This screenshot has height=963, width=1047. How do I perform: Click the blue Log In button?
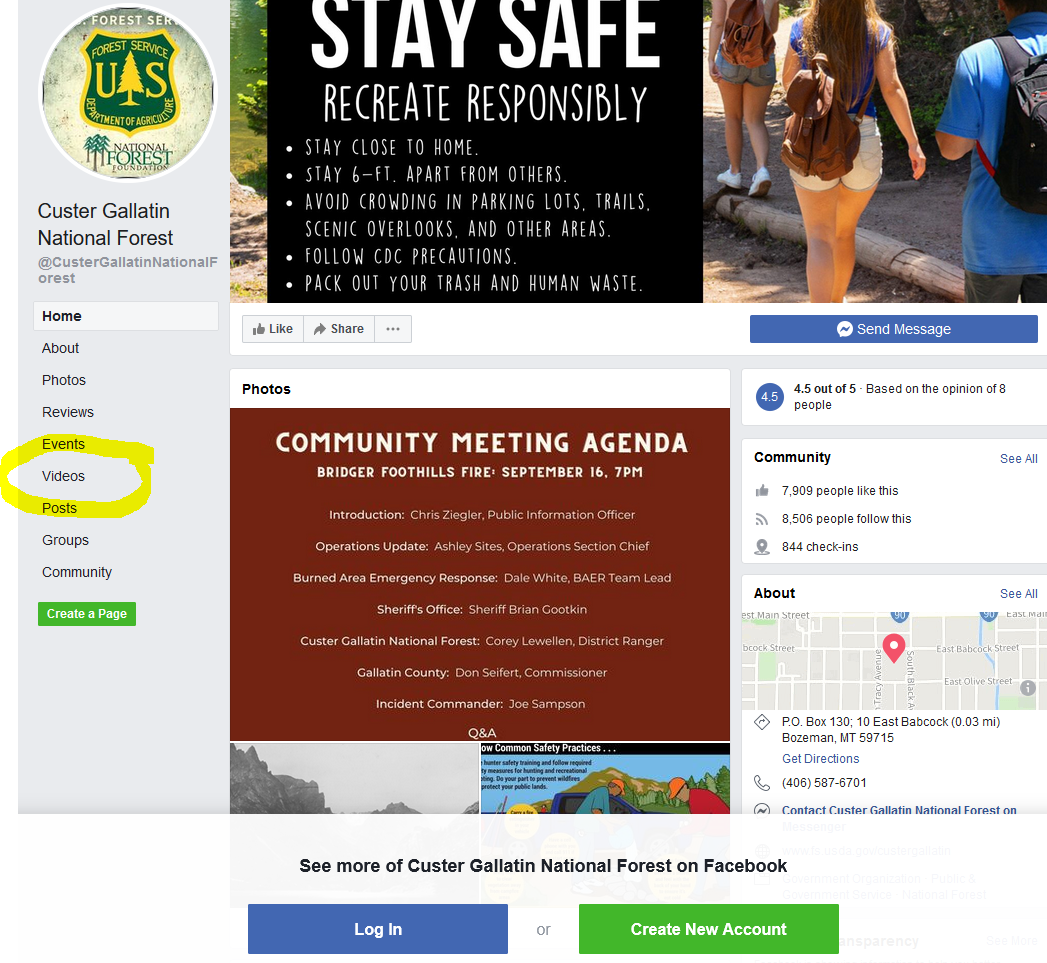[378, 929]
